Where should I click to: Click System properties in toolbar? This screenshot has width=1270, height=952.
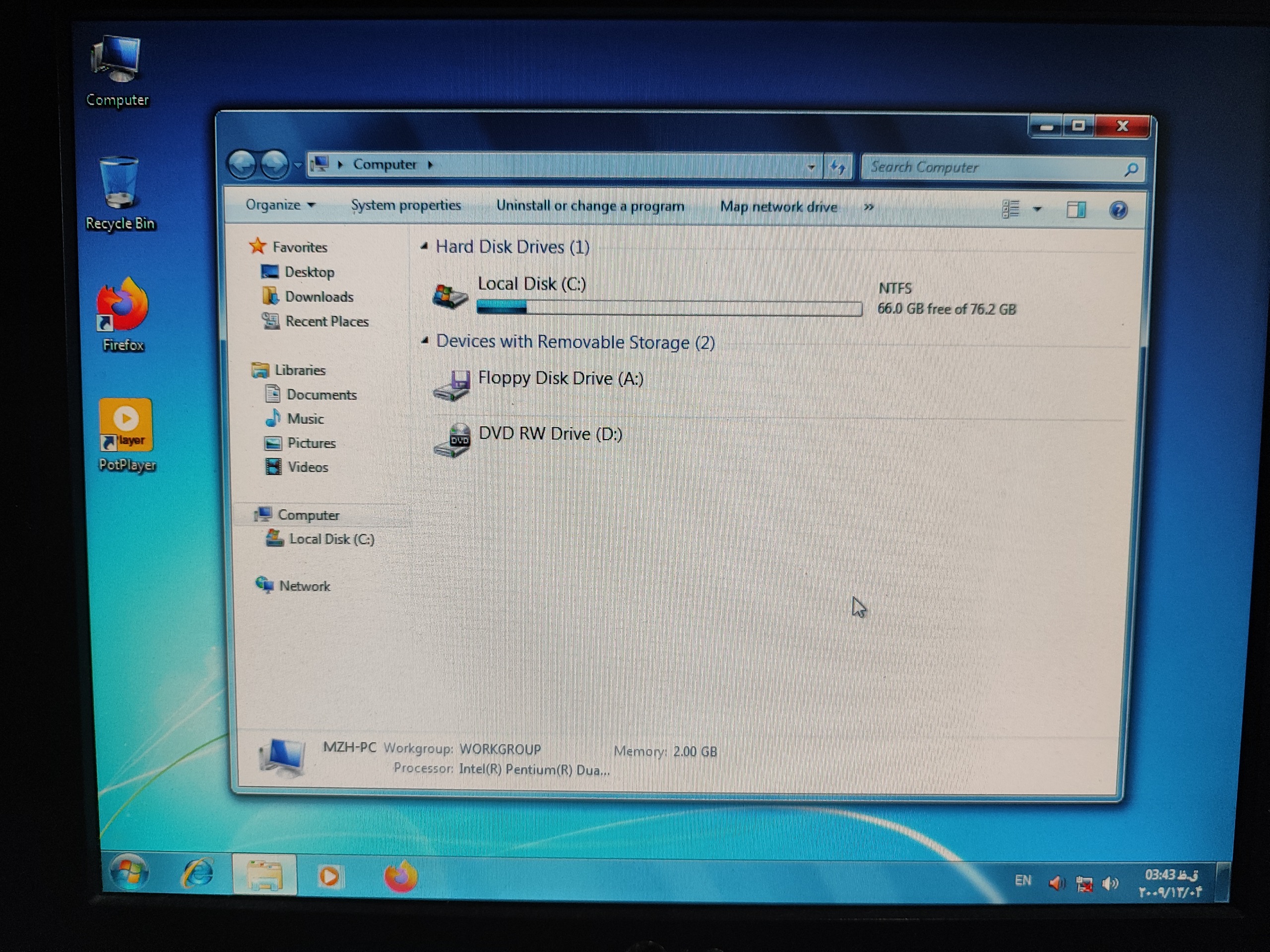[405, 205]
